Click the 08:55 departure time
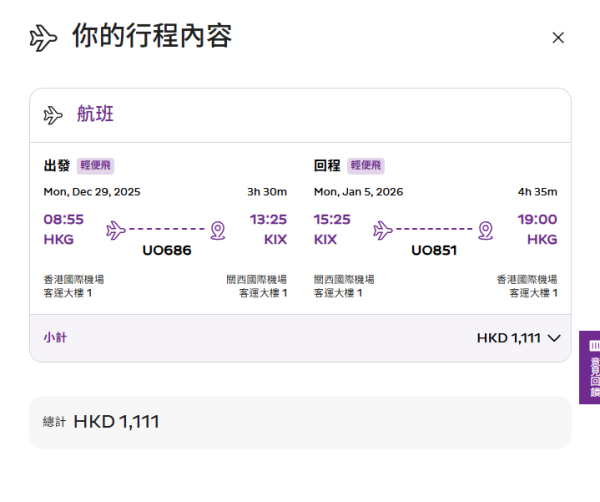The height and width of the screenshot is (502, 600). pos(64,220)
